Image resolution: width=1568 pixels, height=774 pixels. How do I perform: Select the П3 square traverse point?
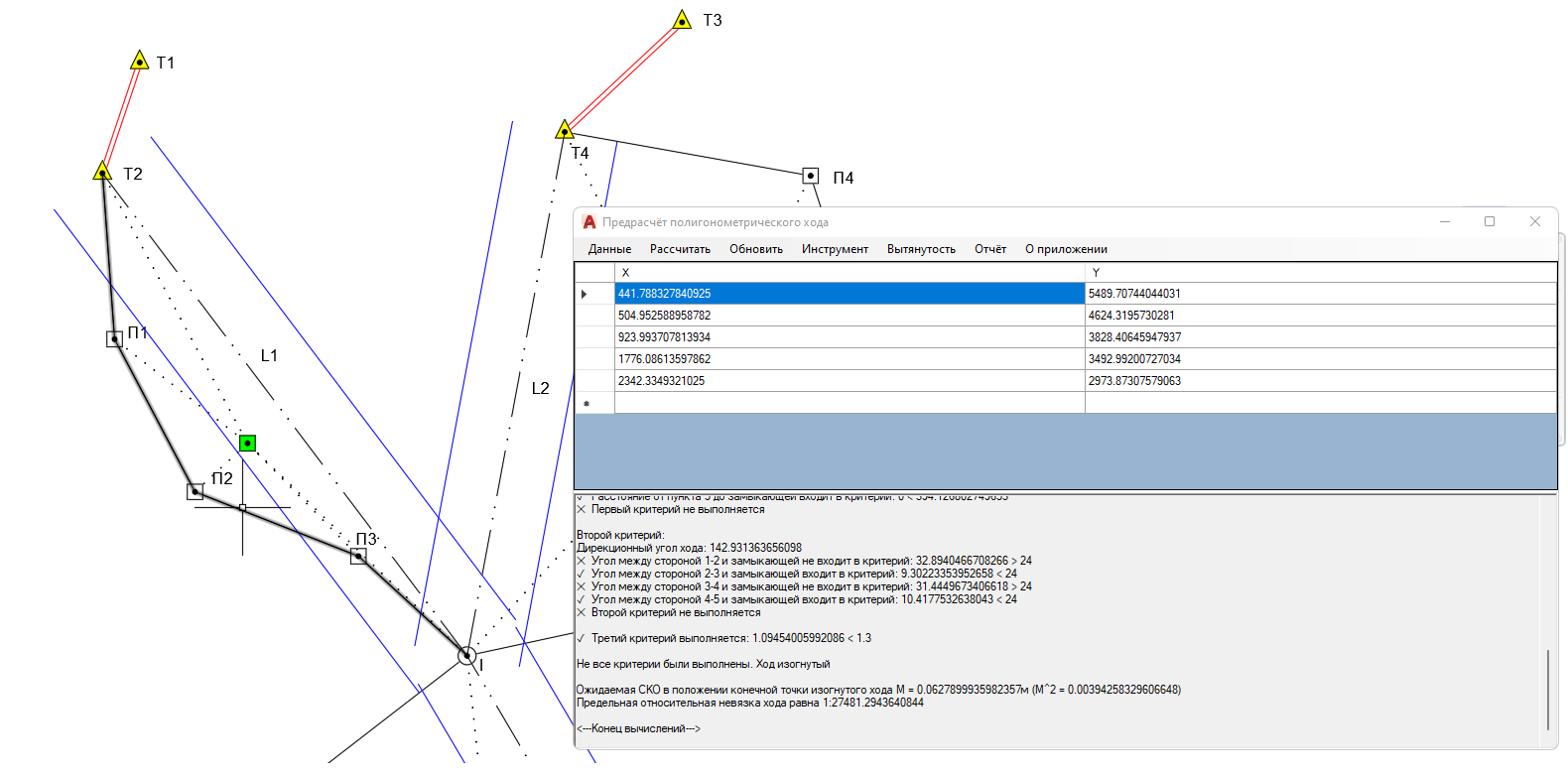(x=358, y=556)
